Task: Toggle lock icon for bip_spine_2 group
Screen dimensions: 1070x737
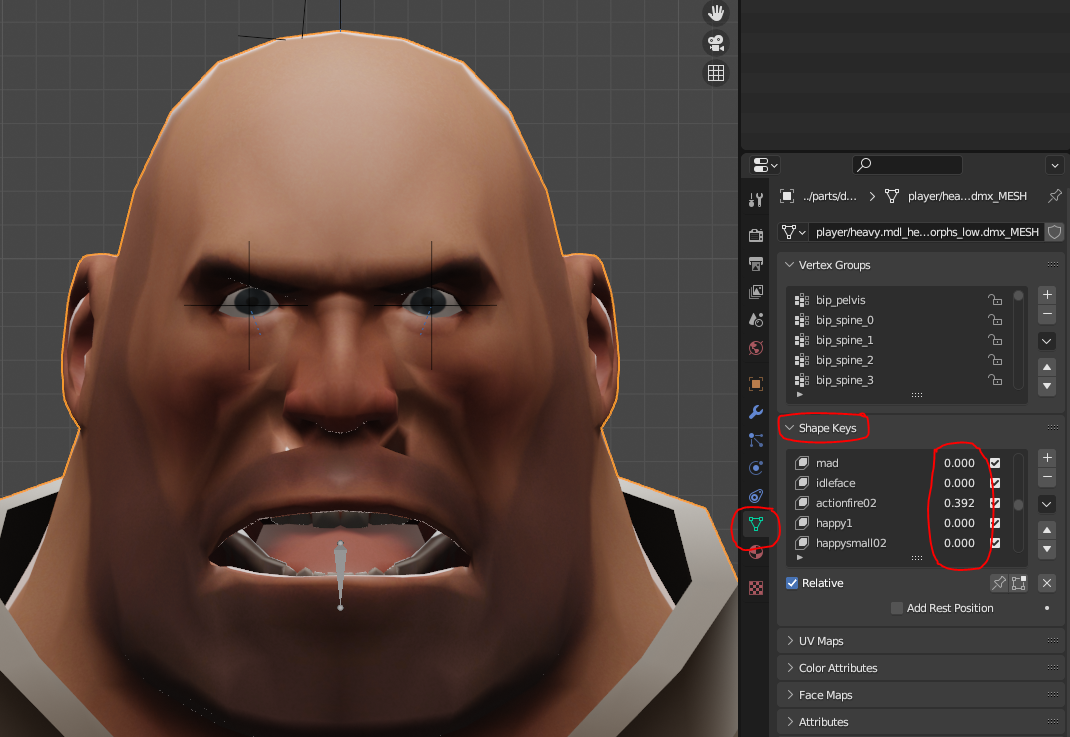Action: (x=995, y=360)
